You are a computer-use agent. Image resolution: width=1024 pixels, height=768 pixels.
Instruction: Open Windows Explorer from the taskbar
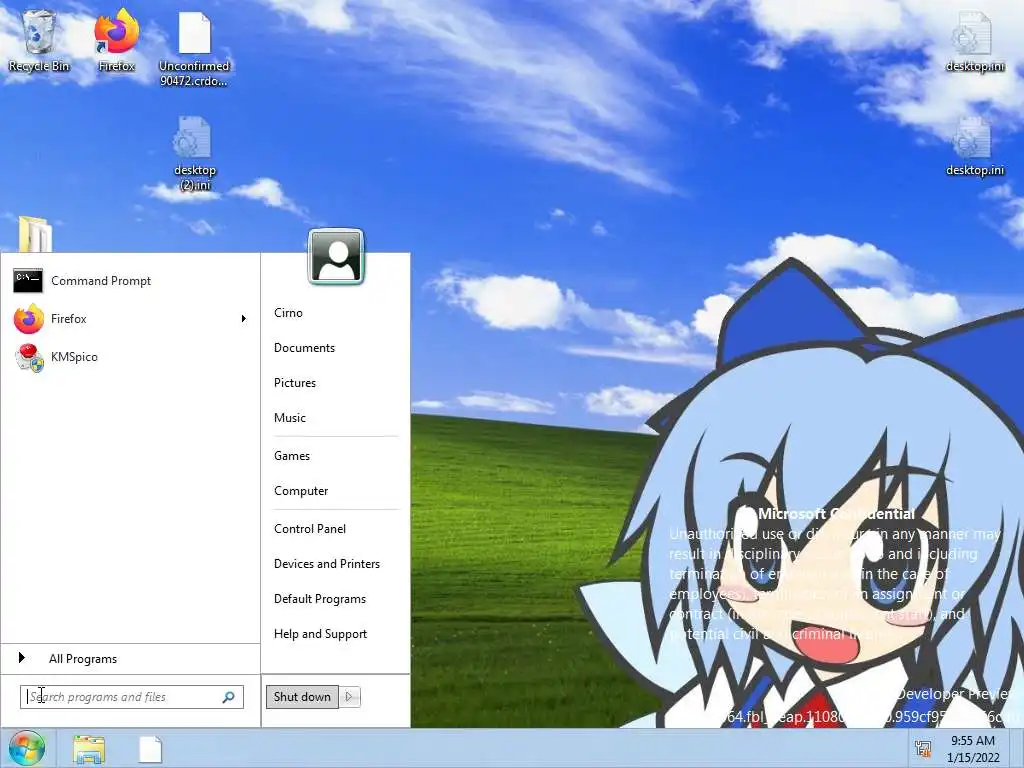click(x=89, y=749)
